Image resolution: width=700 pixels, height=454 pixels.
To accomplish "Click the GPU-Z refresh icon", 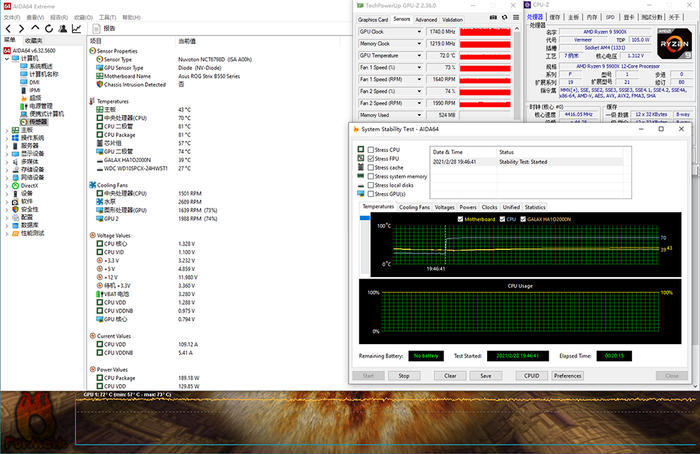I will coord(504,17).
